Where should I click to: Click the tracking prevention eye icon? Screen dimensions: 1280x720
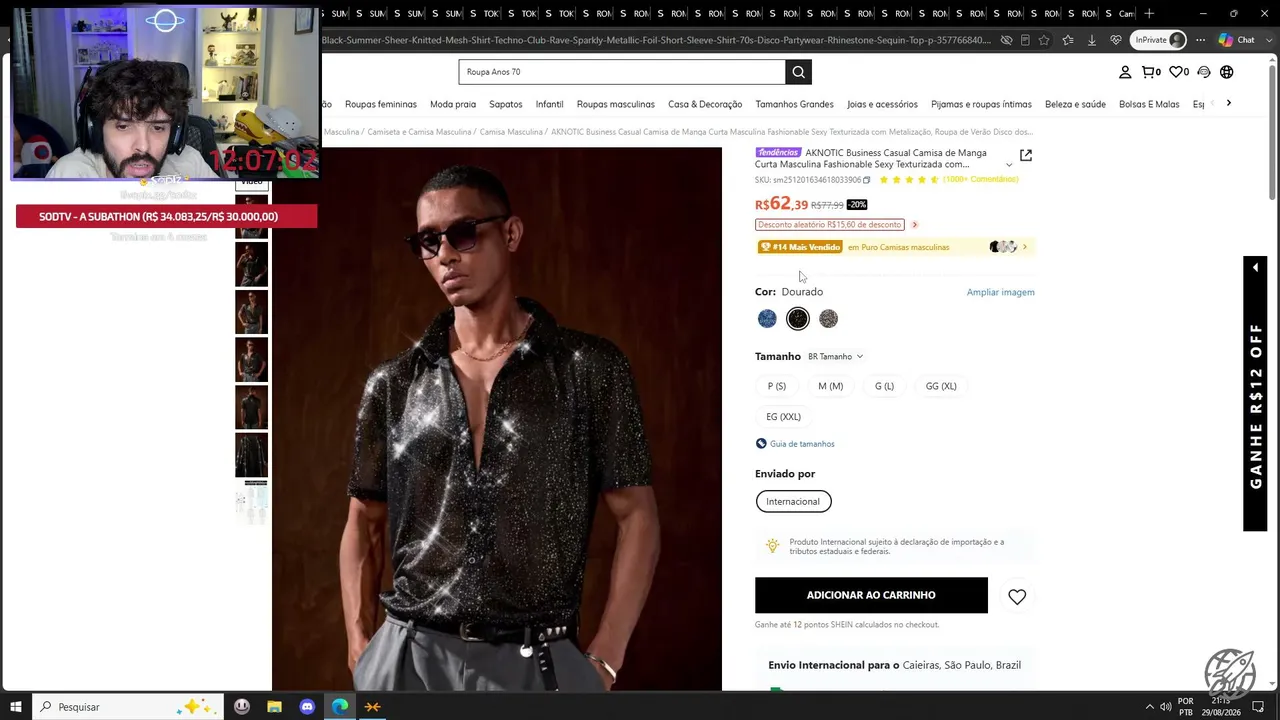click(x=1007, y=40)
